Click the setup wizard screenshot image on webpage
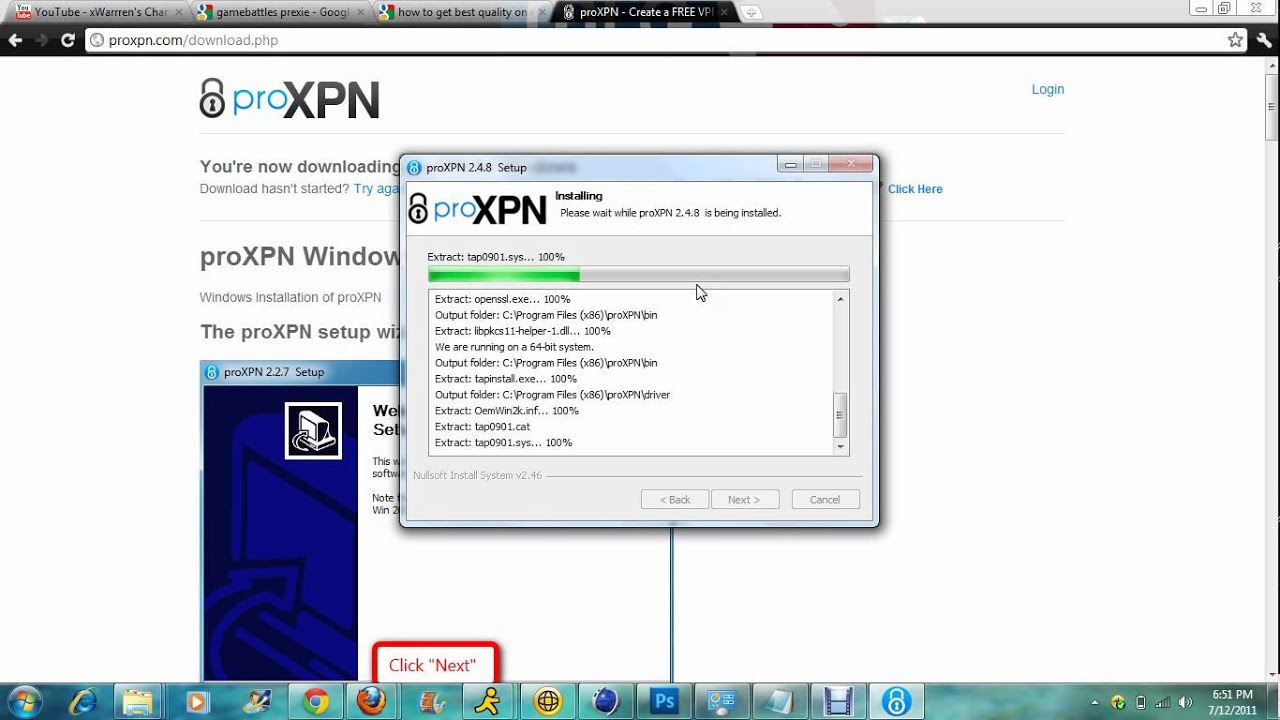Screen dimensions: 1280x720 [x=435, y=520]
